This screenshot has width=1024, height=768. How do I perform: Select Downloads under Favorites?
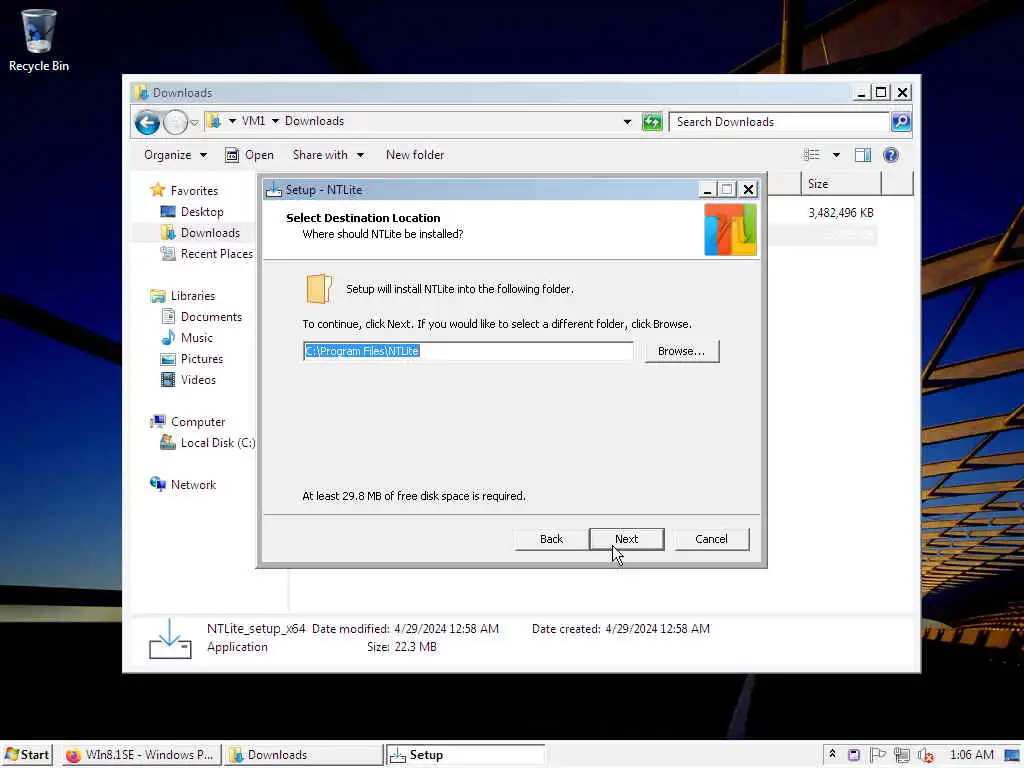[x=200, y=232]
